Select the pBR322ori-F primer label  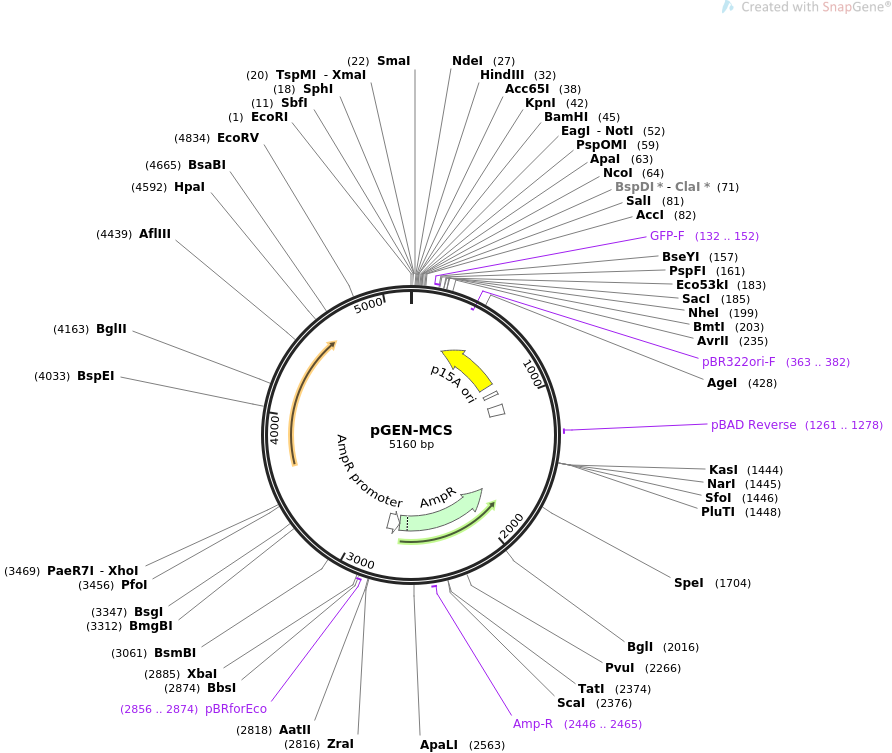738,362
